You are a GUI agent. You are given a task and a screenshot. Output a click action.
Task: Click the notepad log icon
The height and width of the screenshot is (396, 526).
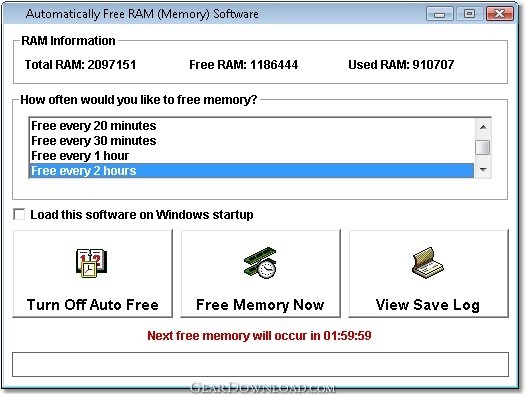[428, 263]
